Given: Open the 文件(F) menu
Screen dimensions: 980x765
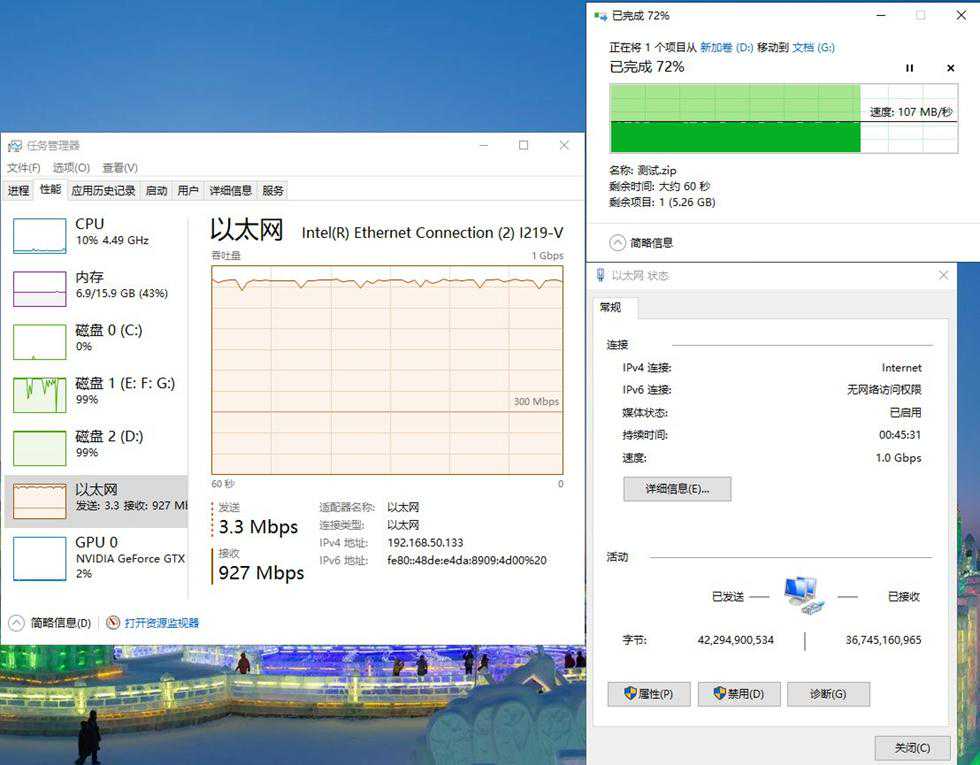Looking at the screenshot, I should (24, 168).
